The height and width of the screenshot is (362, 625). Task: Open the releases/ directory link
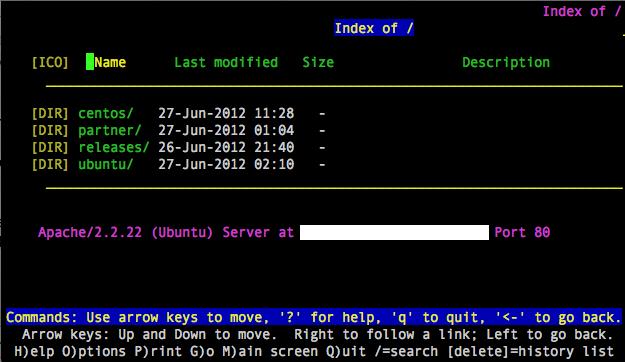[x=114, y=147]
